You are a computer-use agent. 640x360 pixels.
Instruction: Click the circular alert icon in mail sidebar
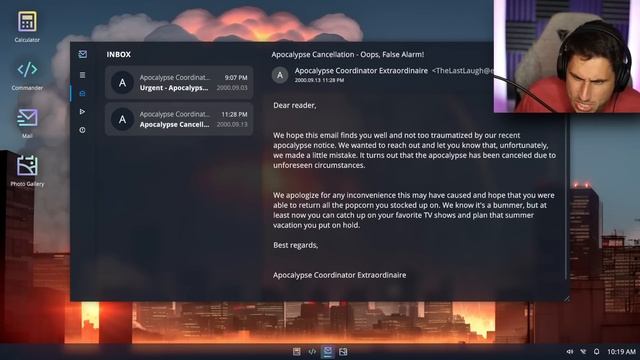click(x=82, y=130)
